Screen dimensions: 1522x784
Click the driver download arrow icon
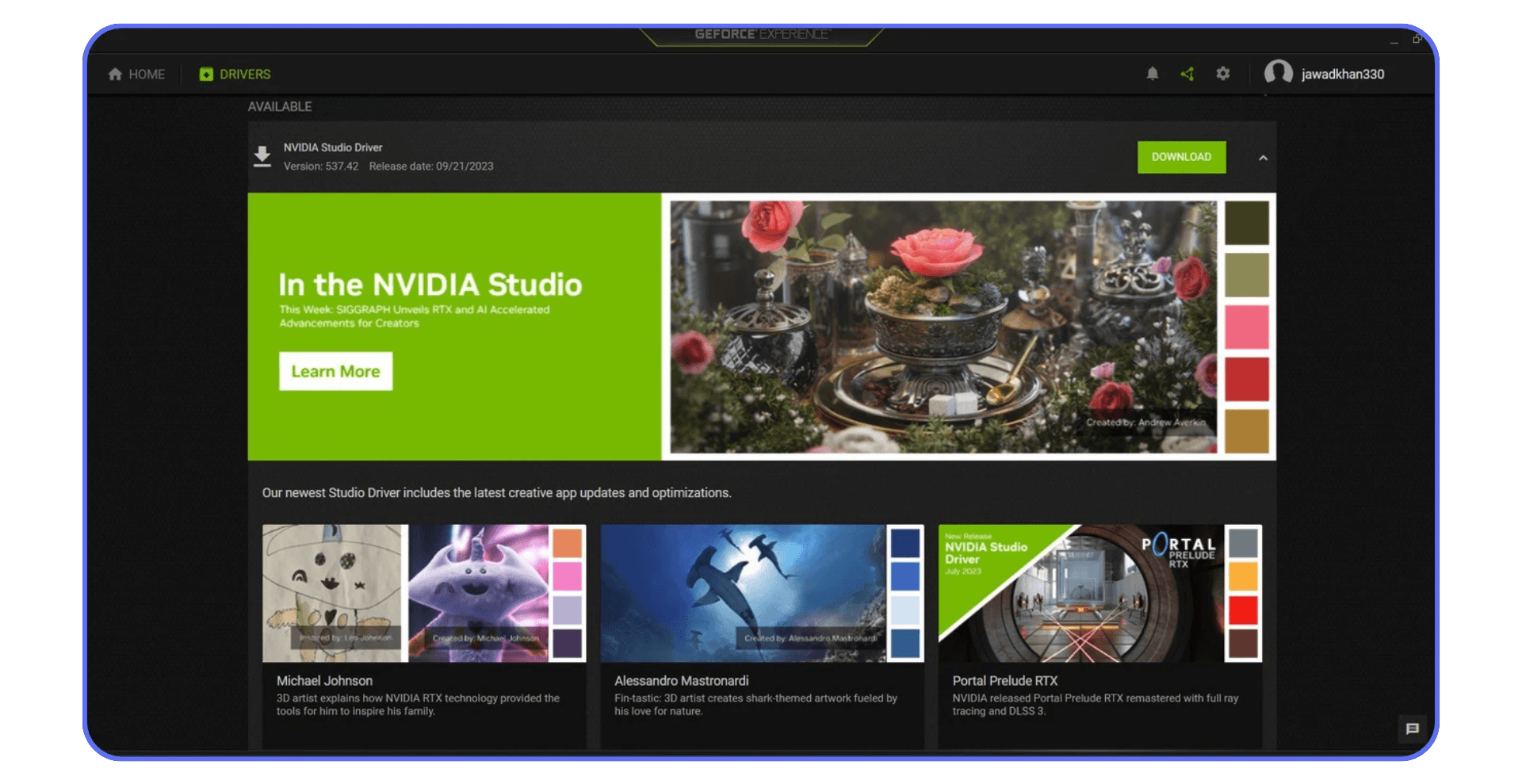pos(263,156)
